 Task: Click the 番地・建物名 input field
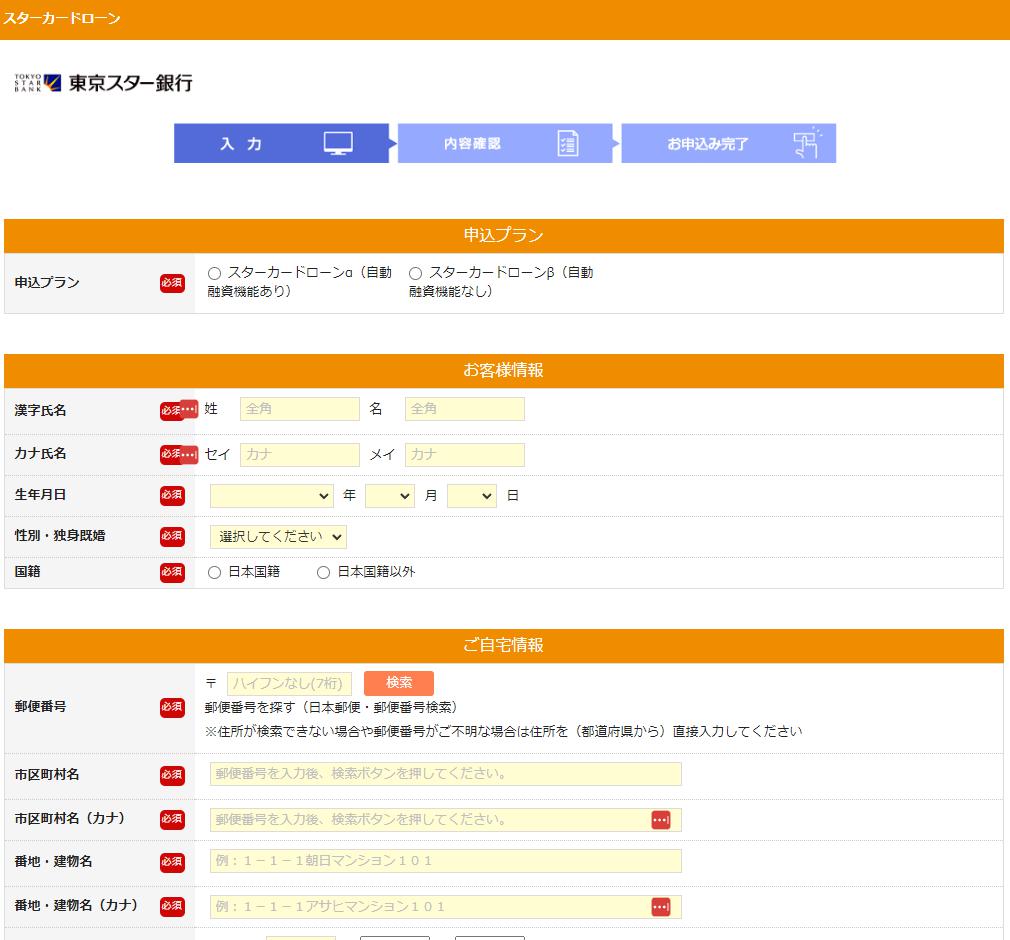click(x=446, y=861)
